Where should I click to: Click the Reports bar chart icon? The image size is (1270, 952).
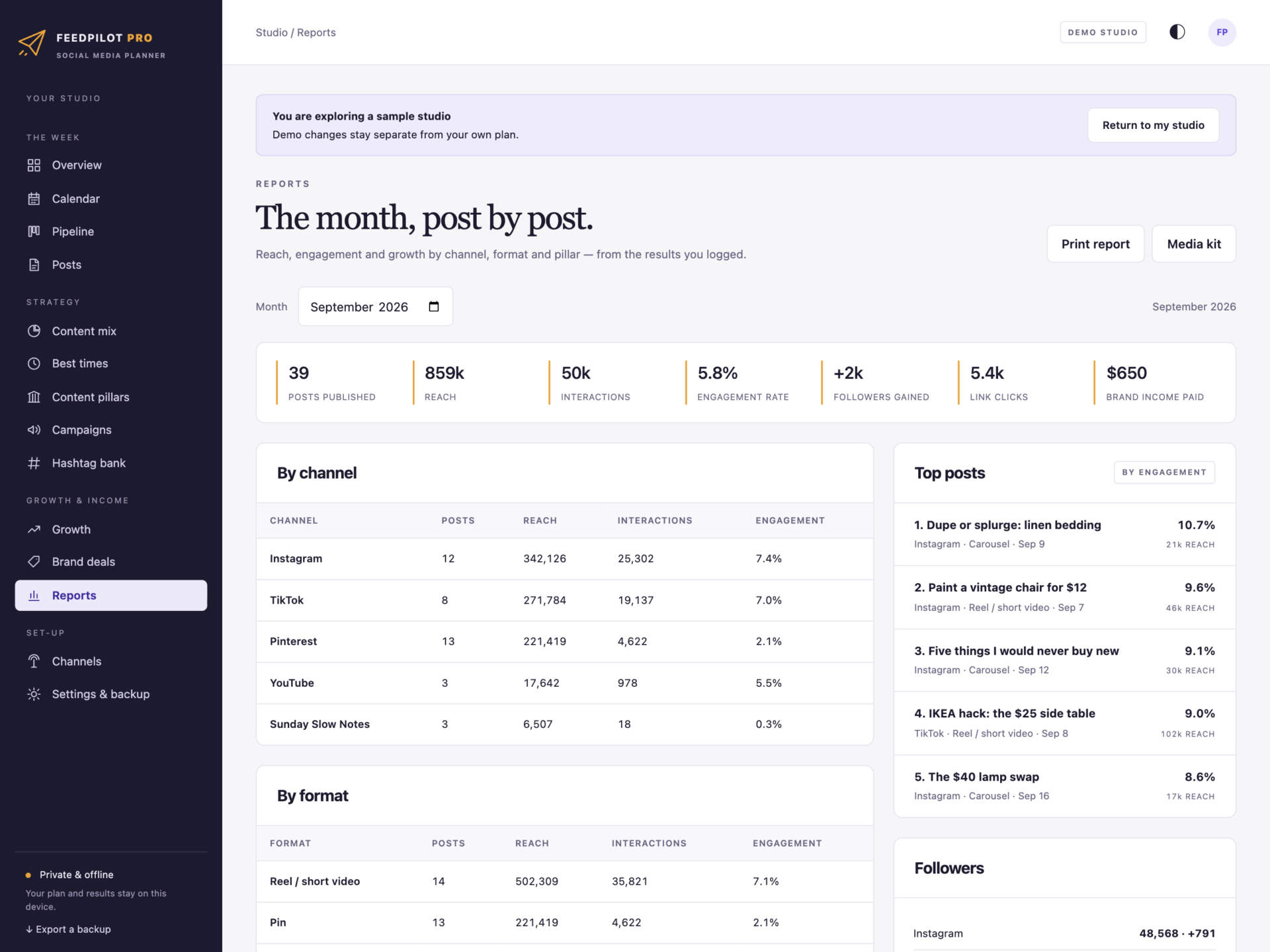(34, 595)
